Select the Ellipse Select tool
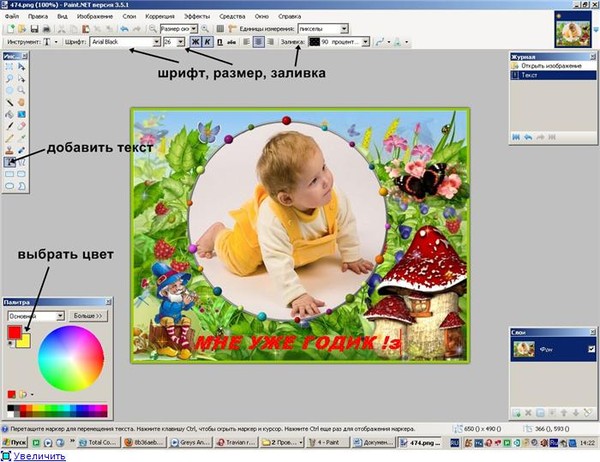 tap(10, 91)
